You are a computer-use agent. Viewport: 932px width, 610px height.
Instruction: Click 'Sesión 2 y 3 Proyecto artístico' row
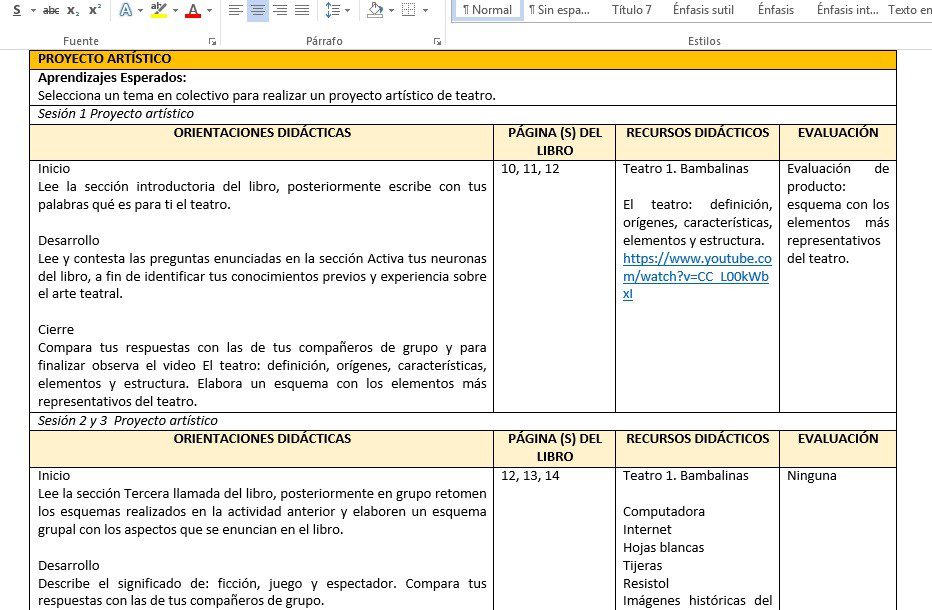tap(462, 421)
